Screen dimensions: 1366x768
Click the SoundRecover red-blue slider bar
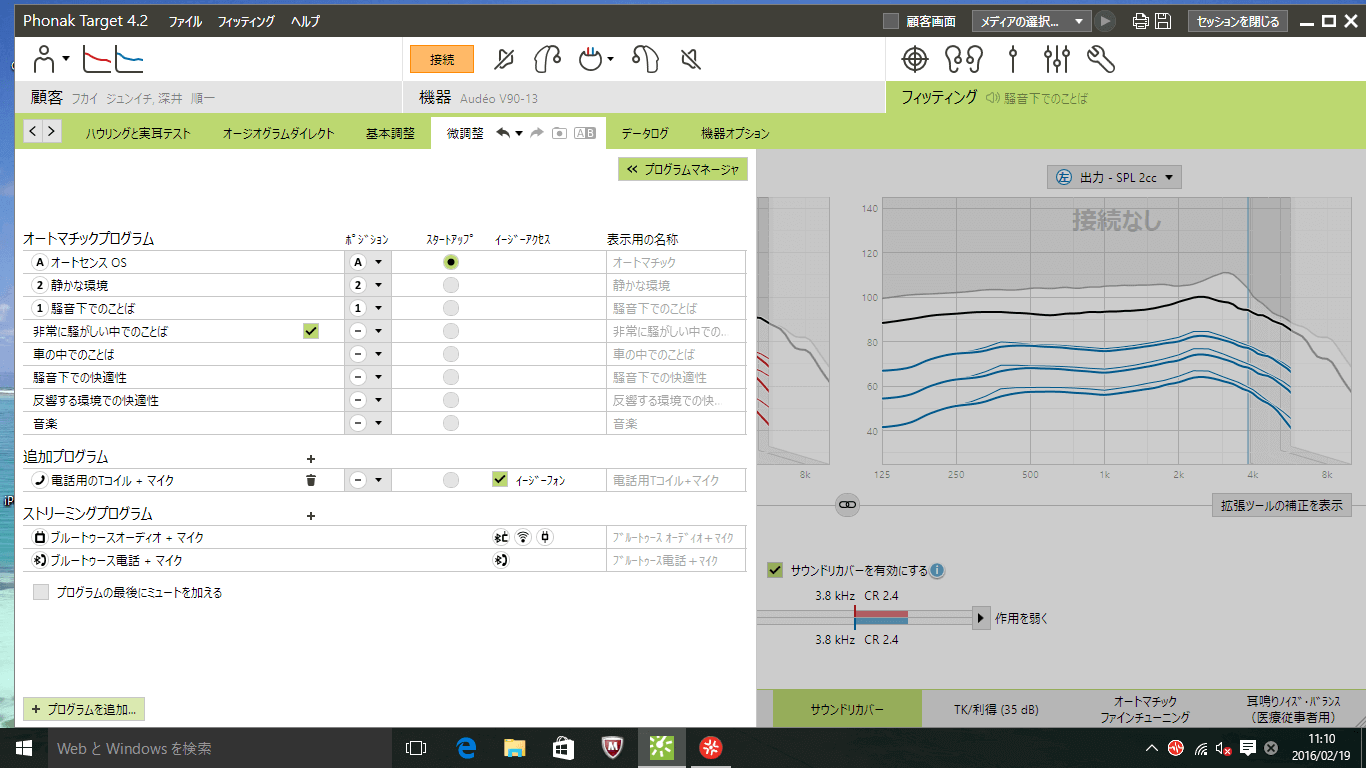click(x=880, y=618)
